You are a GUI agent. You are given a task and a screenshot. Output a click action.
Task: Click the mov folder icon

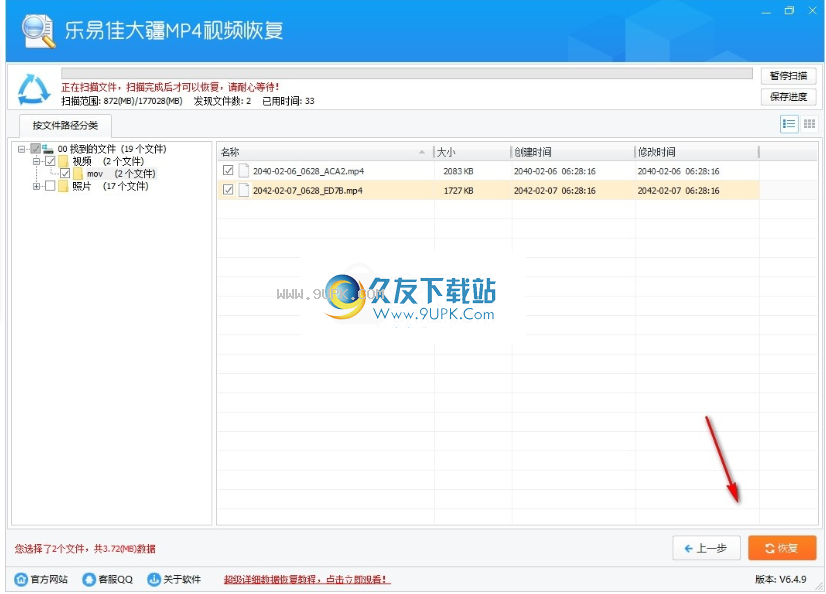coord(78,174)
